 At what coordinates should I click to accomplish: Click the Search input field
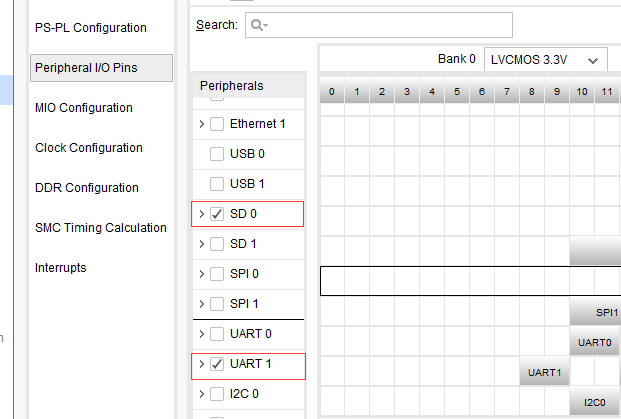(379, 25)
